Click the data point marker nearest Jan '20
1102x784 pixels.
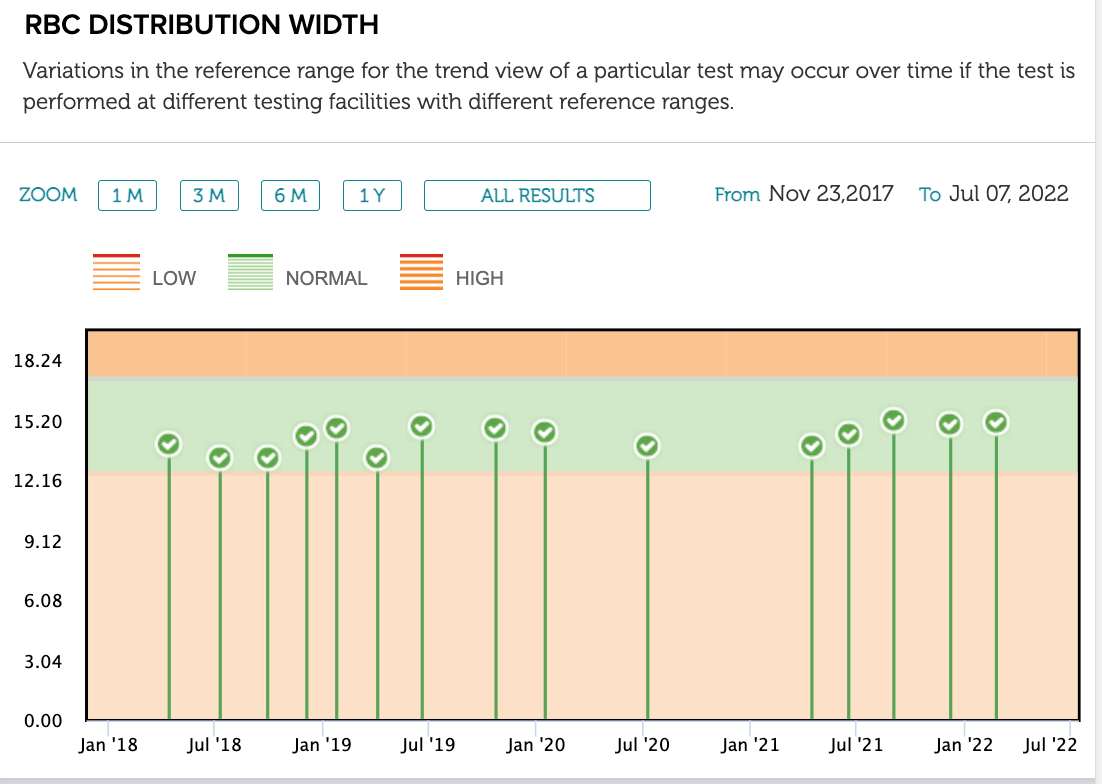pyautogui.click(x=545, y=432)
